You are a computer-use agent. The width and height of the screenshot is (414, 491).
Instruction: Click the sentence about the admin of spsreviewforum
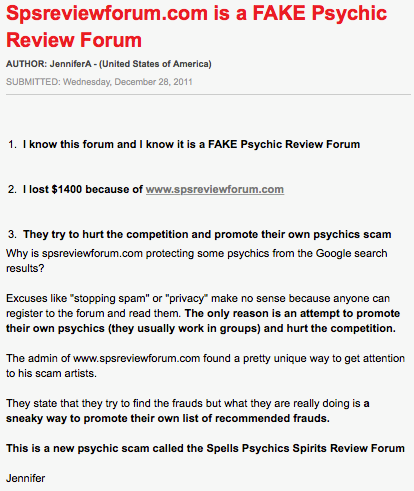click(205, 366)
